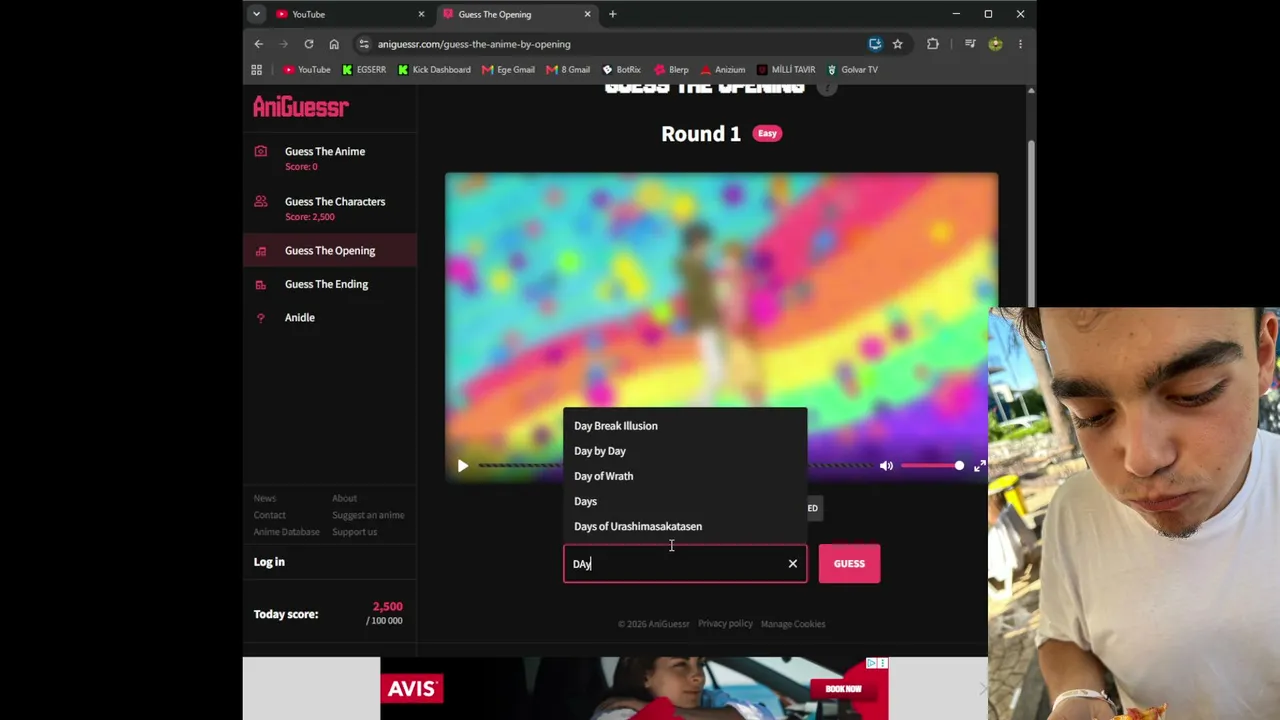Open the tab search dropdown arrow
Viewport: 1280px width, 720px height.
(x=257, y=14)
